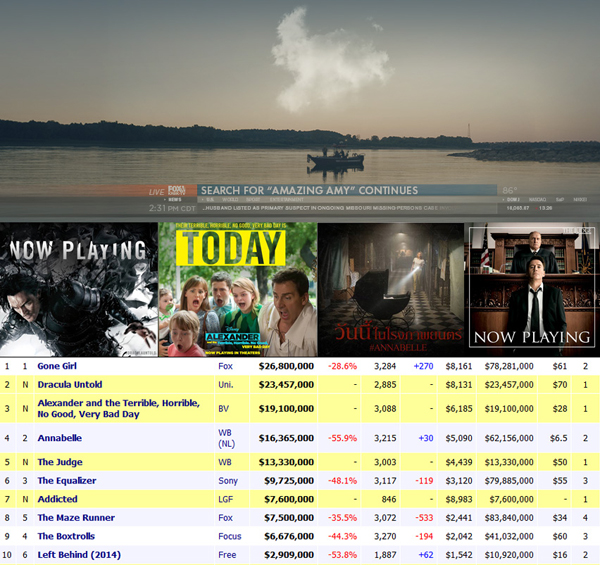Open The Boxtrolls movie link
Viewport: 600px width, 565px height.
point(66,536)
